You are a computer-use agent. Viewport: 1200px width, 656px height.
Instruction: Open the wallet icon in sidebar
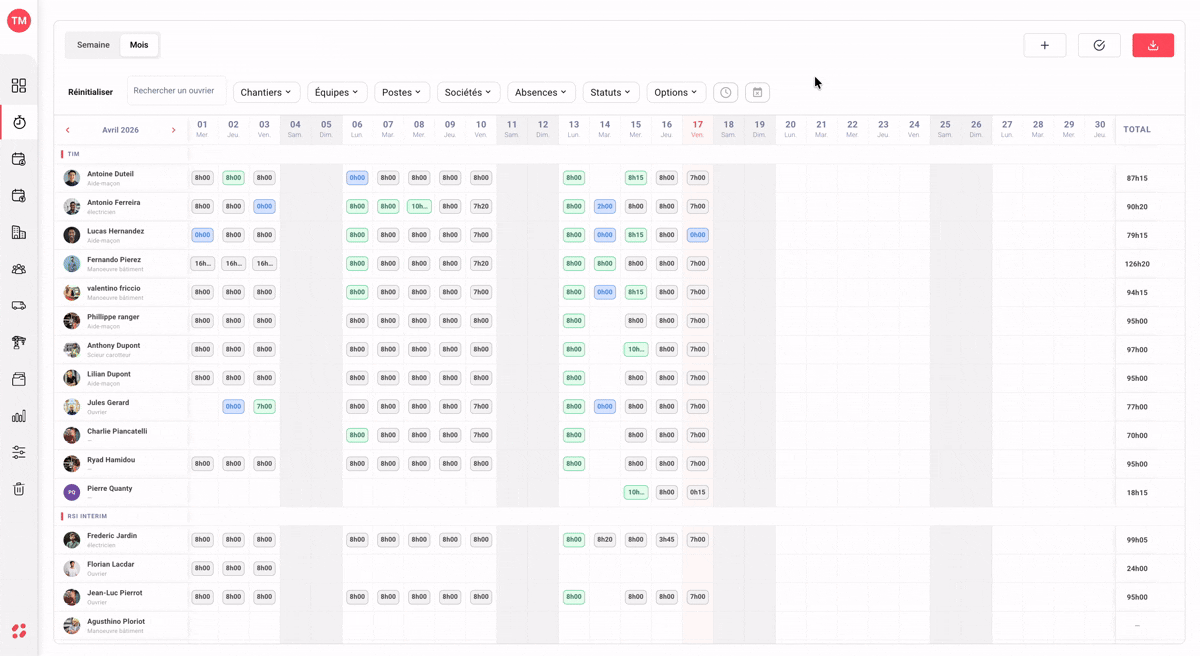click(19, 379)
